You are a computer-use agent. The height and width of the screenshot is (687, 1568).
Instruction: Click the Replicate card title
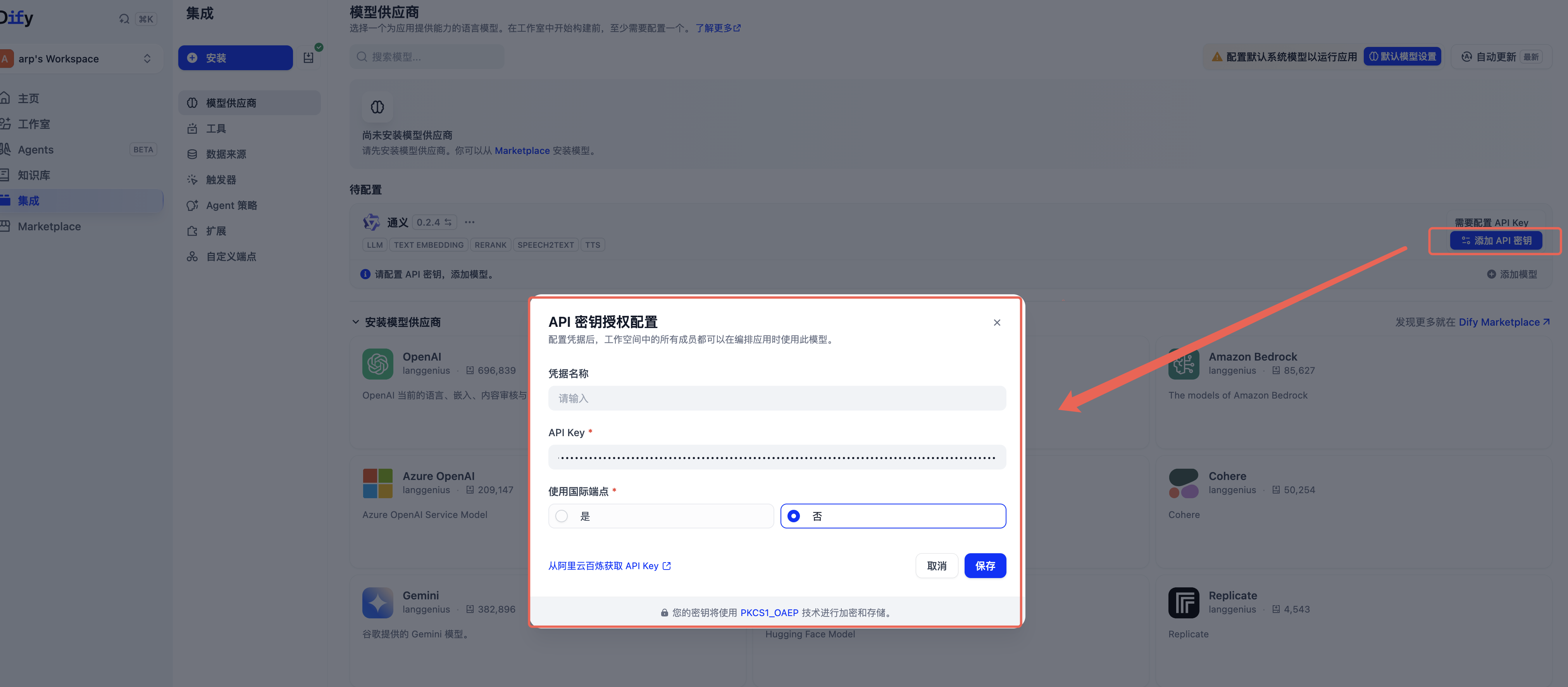[x=1233, y=595]
